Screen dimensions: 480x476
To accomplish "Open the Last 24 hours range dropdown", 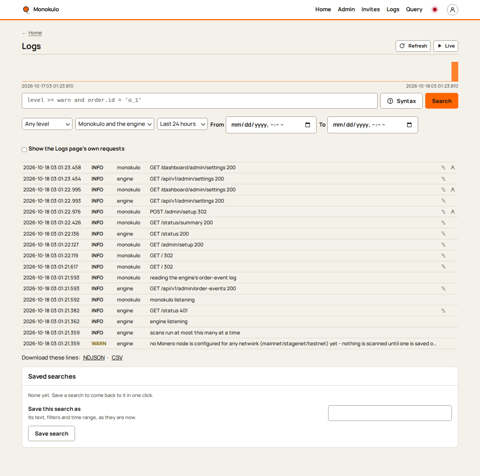I will [182, 124].
